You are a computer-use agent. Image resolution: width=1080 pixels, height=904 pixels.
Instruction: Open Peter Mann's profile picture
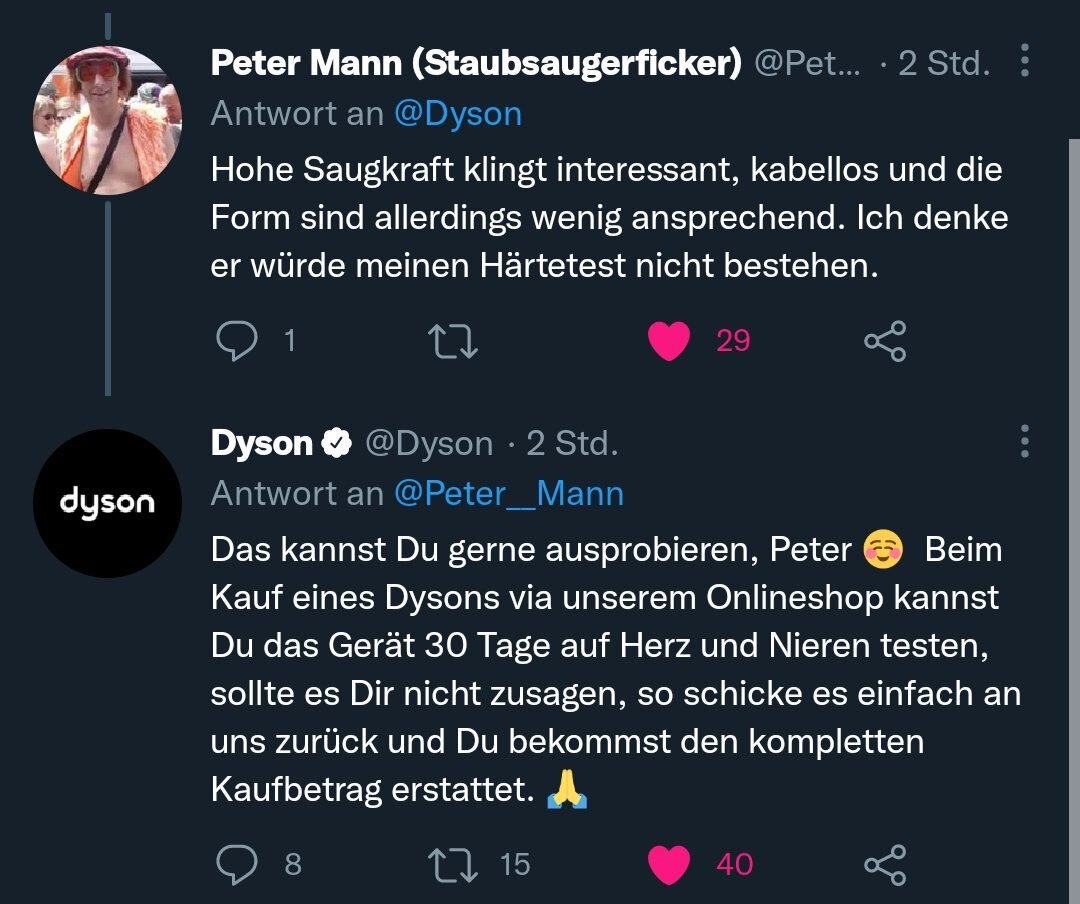pos(107,120)
